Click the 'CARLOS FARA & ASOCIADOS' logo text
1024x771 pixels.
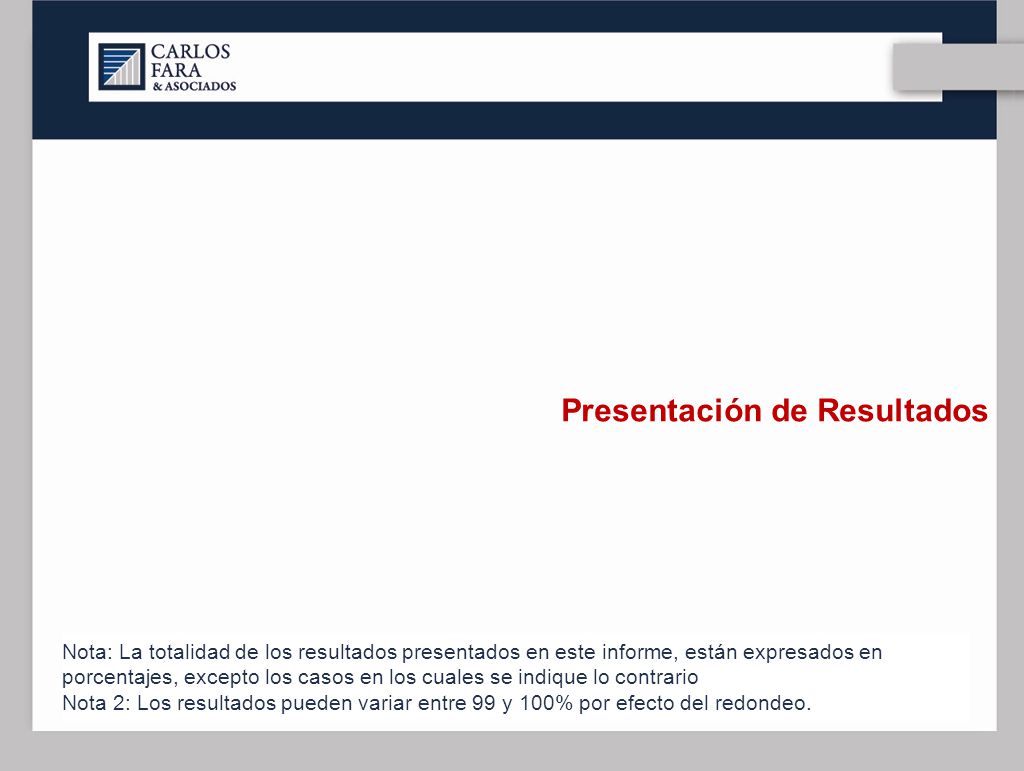click(193, 67)
